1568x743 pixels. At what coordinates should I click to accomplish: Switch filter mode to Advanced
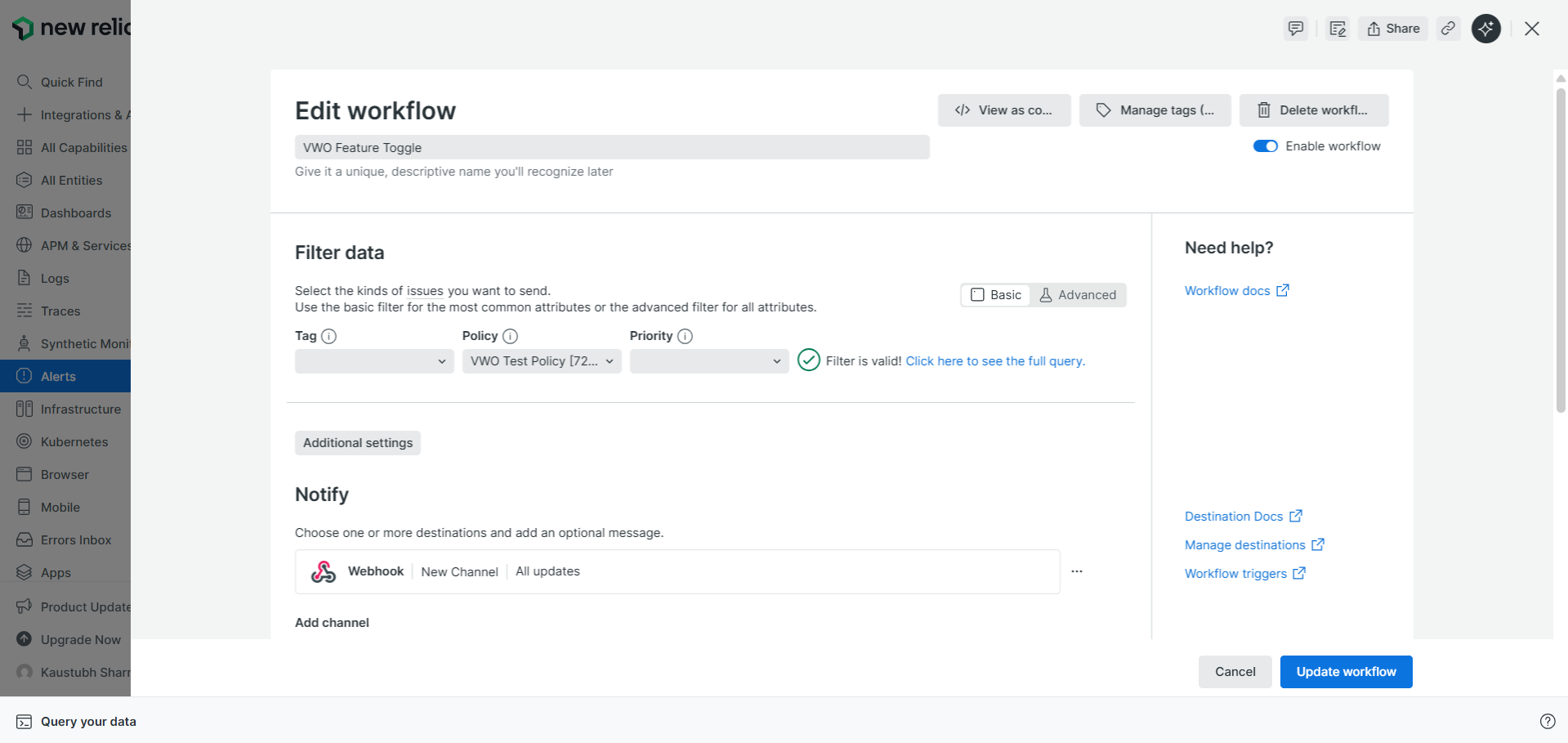click(x=1078, y=295)
